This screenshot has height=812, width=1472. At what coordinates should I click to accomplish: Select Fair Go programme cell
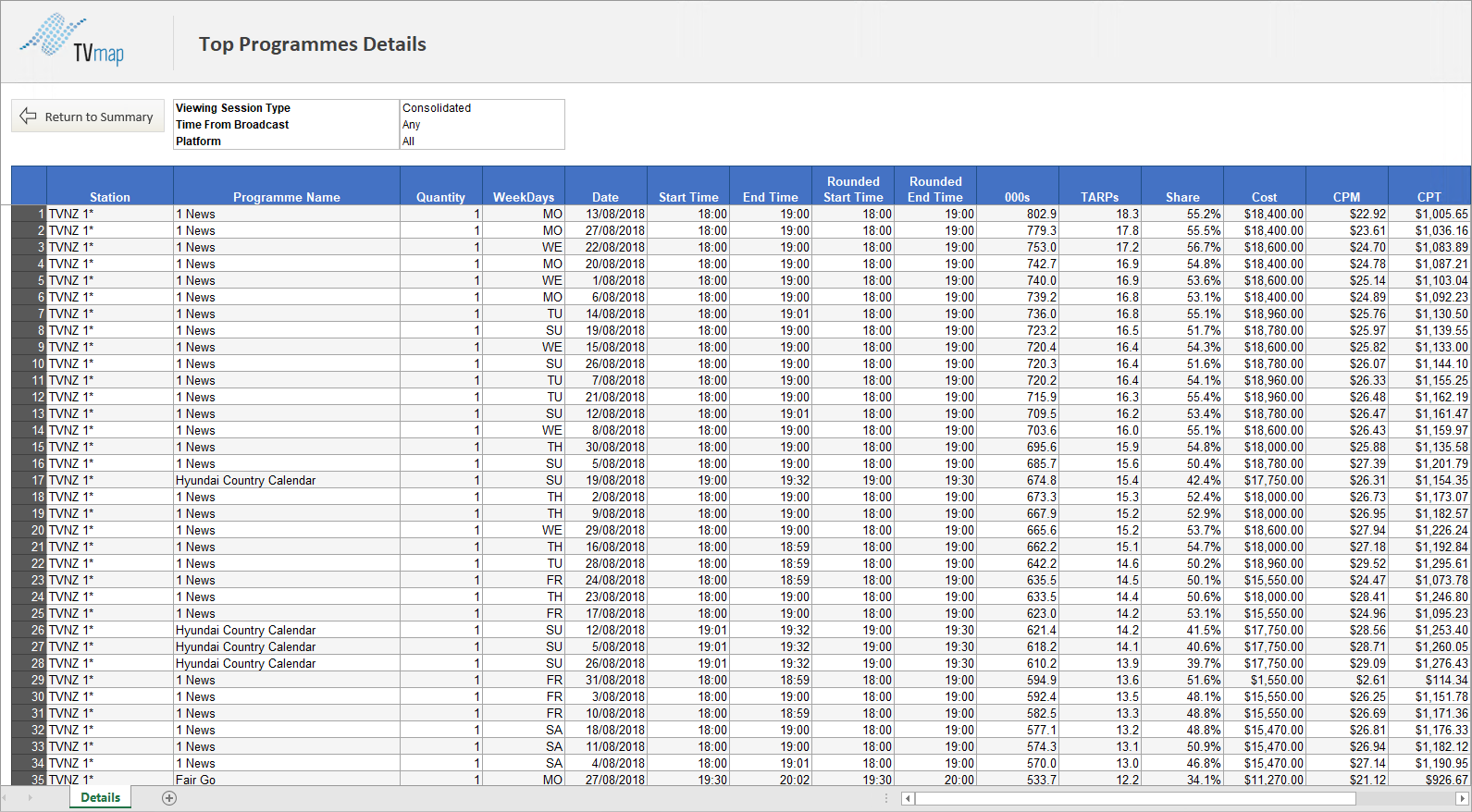click(287, 780)
